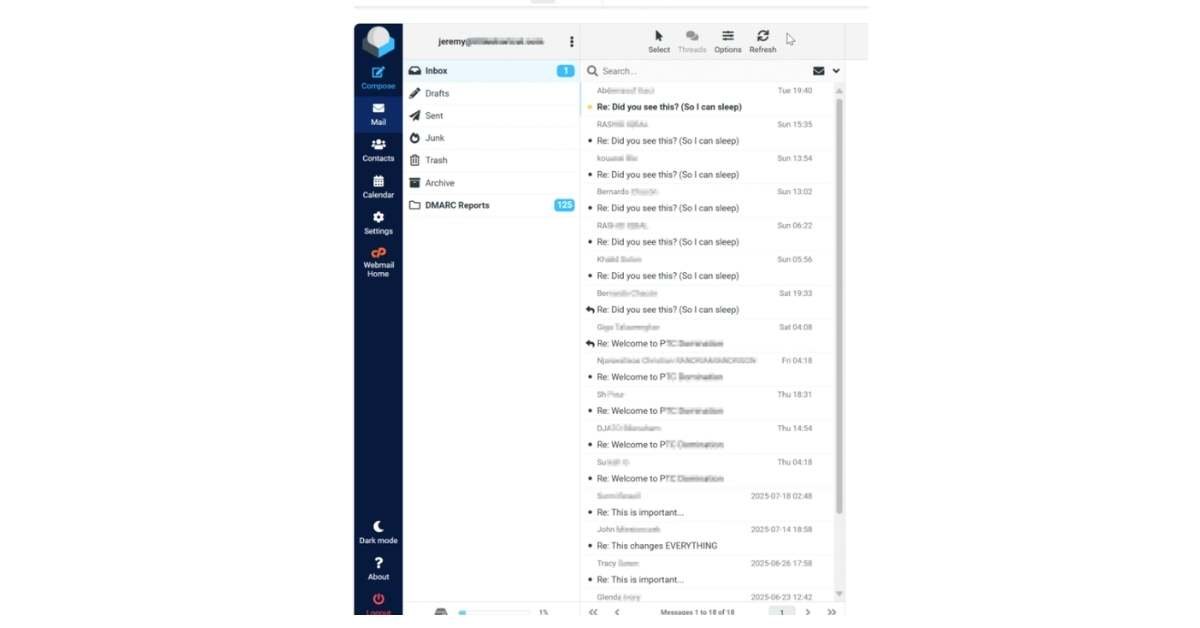The image size is (1200, 628).
Task: Go to next page of messages
Action: pyautogui.click(x=808, y=612)
